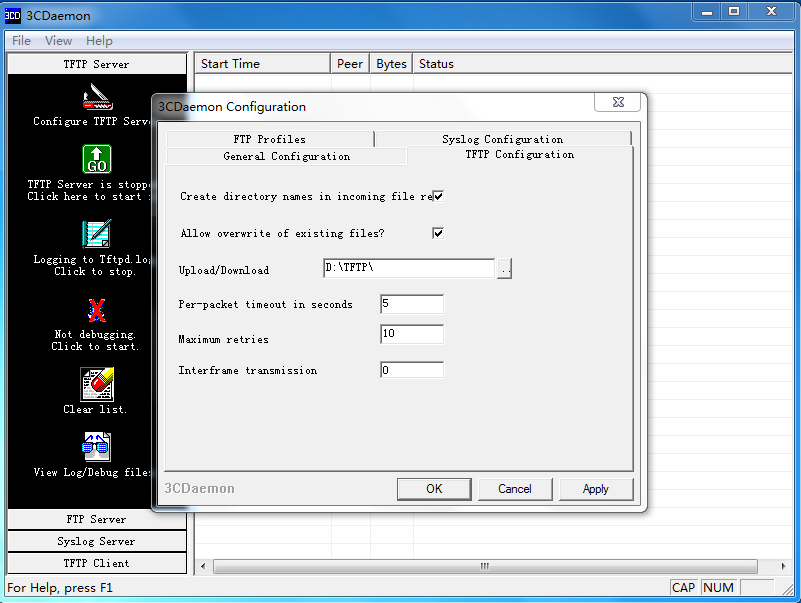Click the Not debugging red X icon
This screenshot has width=801, height=603.
97,310
